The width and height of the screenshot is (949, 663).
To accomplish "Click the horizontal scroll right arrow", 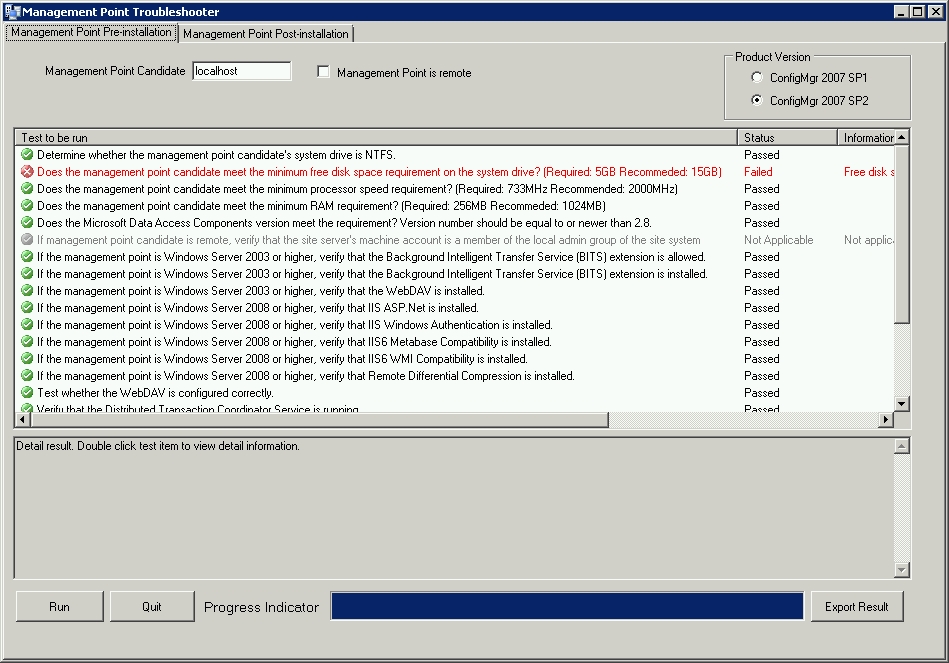I will point(886,419).
